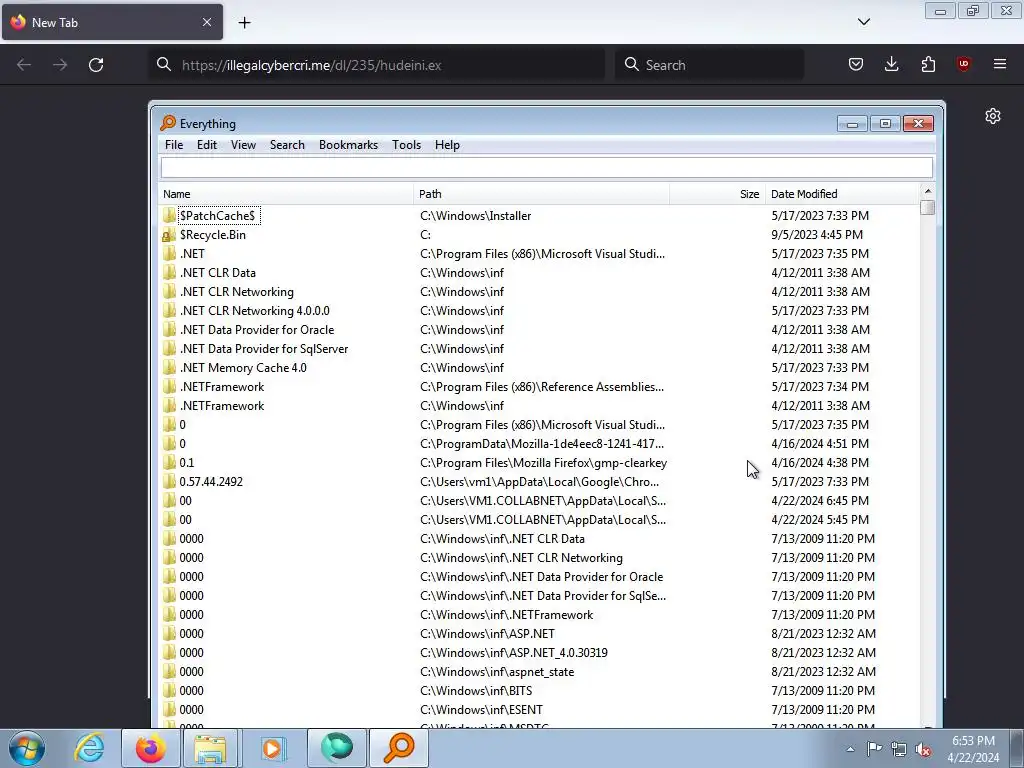Open the Help menu in Everything
This screenshot has width=1024, height=768.
coord(447,145)
